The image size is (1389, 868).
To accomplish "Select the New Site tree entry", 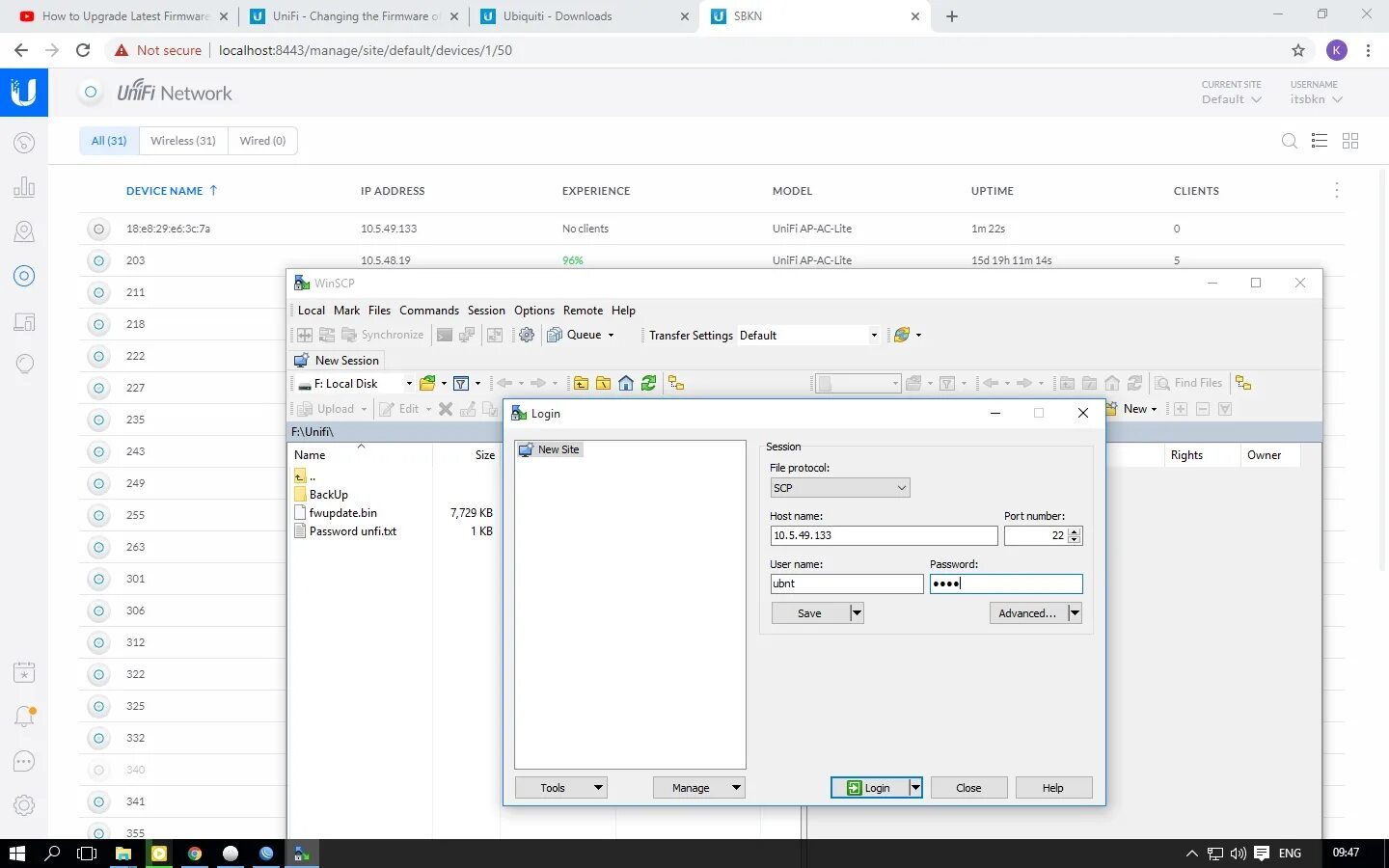I will pyautogui.click(x=550, y=449).
